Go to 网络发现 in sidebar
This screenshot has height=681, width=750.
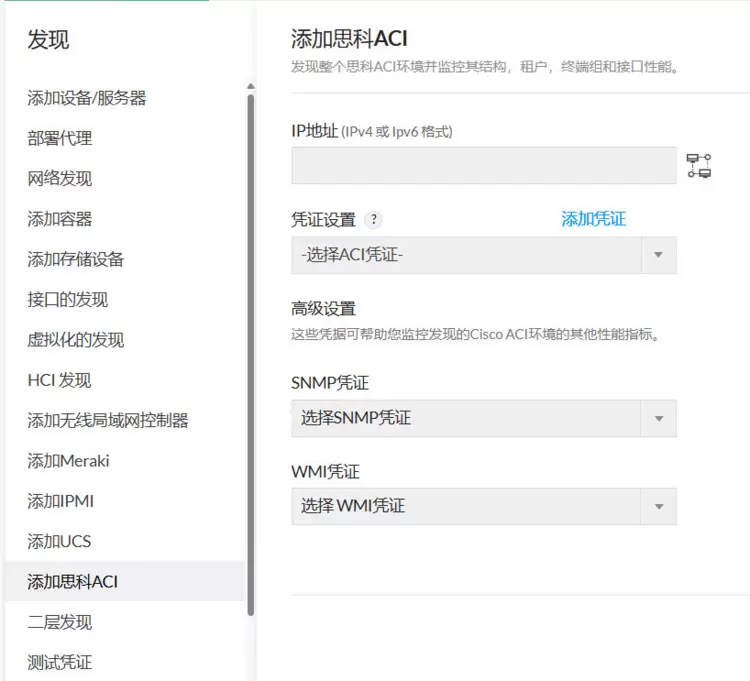pyautogui.click(x=60, y=178)
